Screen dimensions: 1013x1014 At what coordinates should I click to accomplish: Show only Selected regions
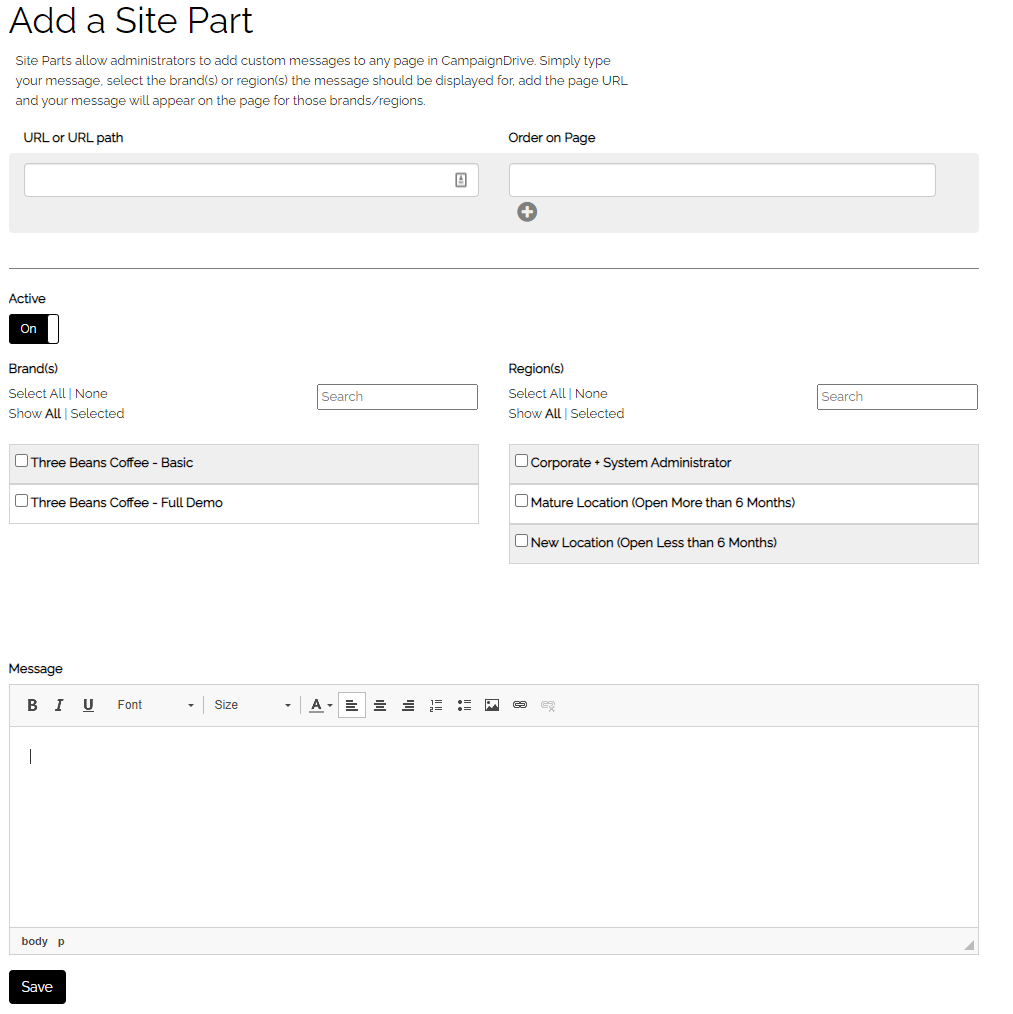tap(597, 413)
